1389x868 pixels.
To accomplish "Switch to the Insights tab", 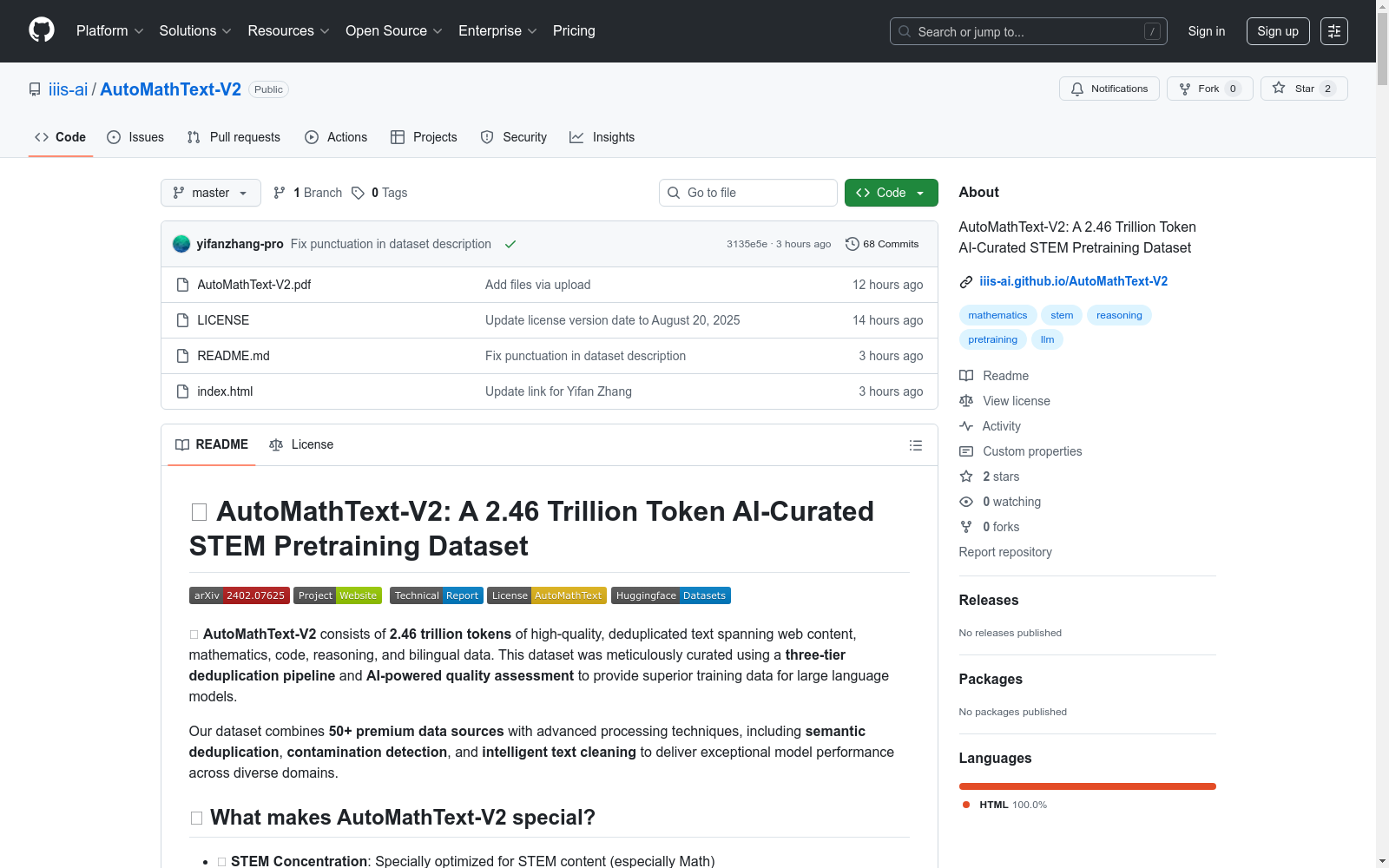I will [602, 137].
